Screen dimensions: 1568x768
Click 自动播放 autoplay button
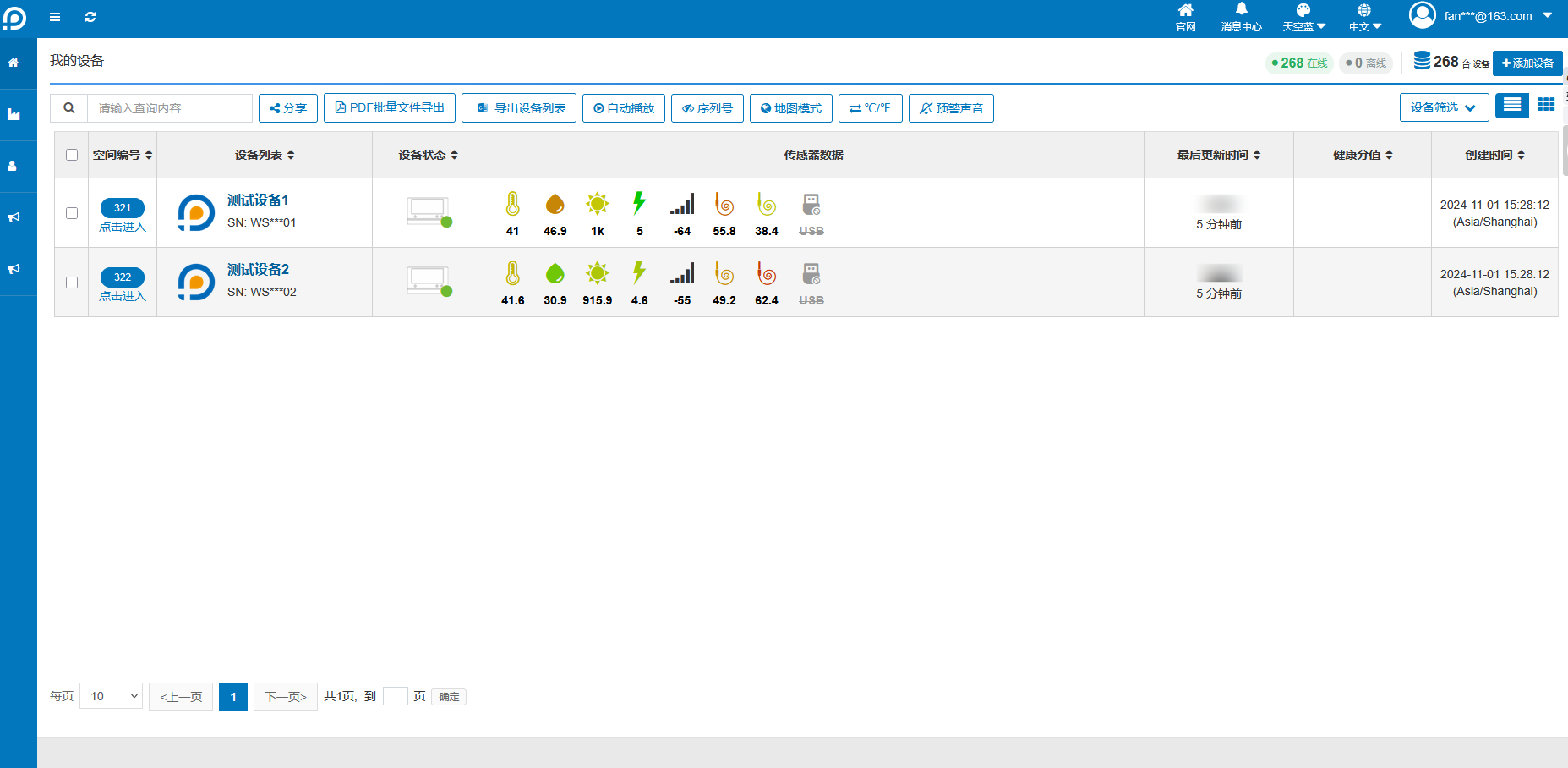(624, 108)
